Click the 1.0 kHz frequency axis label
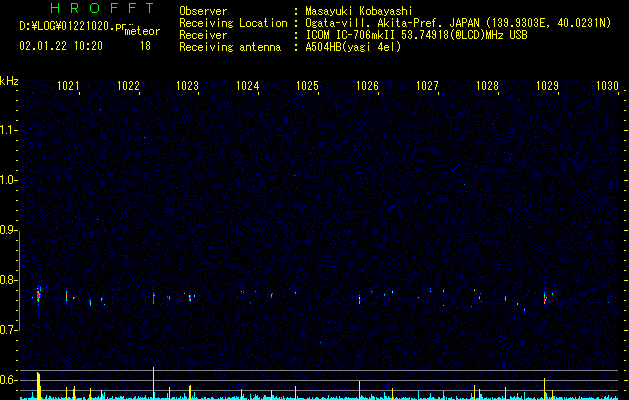This screenshot has width=629, height=400. point(8,180)
